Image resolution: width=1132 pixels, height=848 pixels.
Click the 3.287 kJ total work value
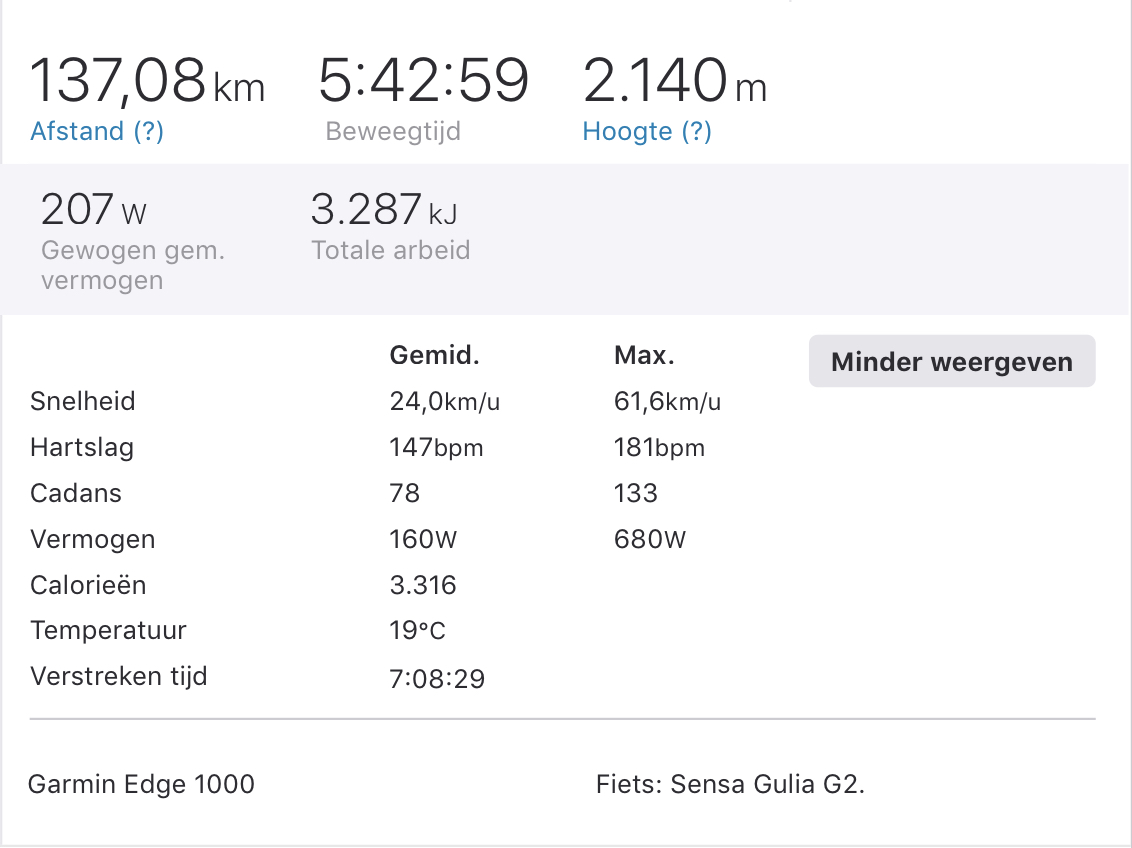coord(384,211)
